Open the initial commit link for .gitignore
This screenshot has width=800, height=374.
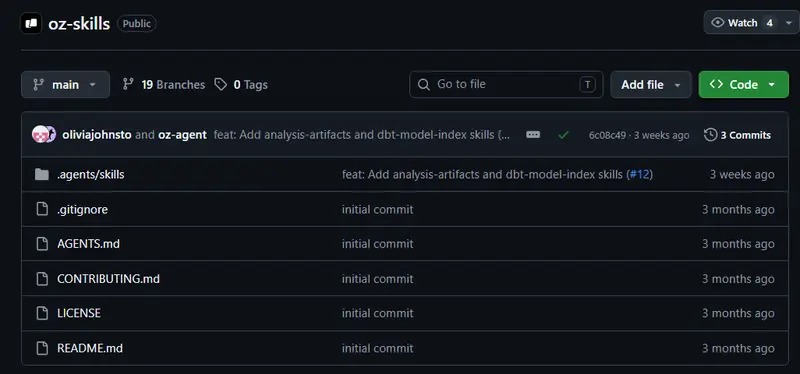[378, 210]
